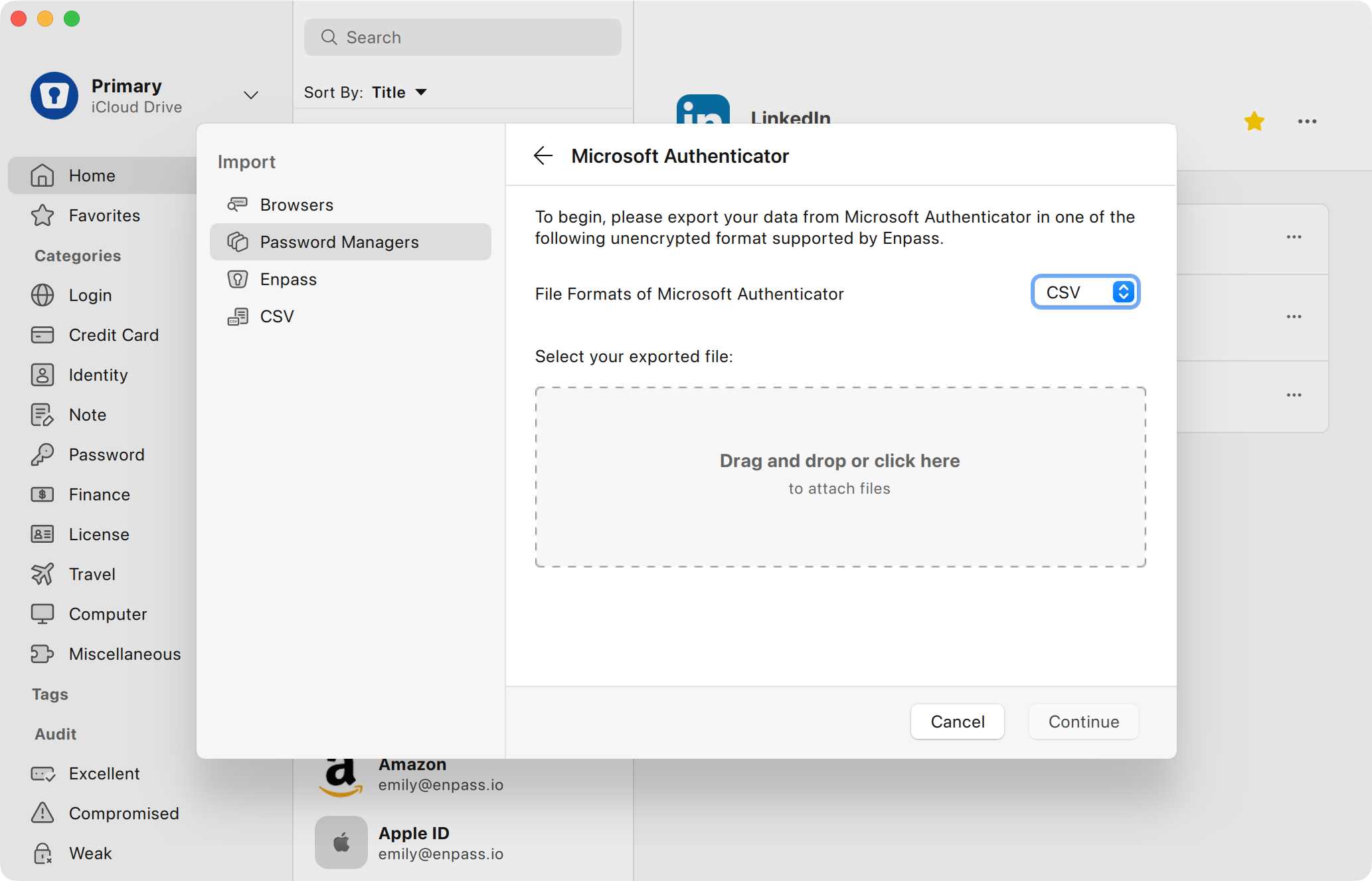
Task: Click the Browsers import icon
Action: [x=237, y=205]
